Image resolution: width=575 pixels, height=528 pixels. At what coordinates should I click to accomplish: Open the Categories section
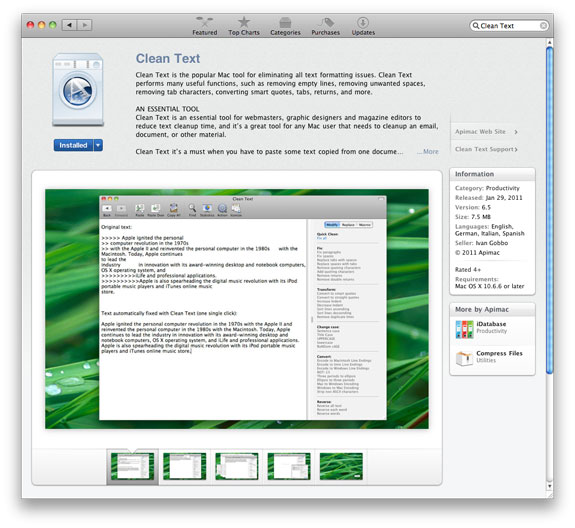coord(285,26)
